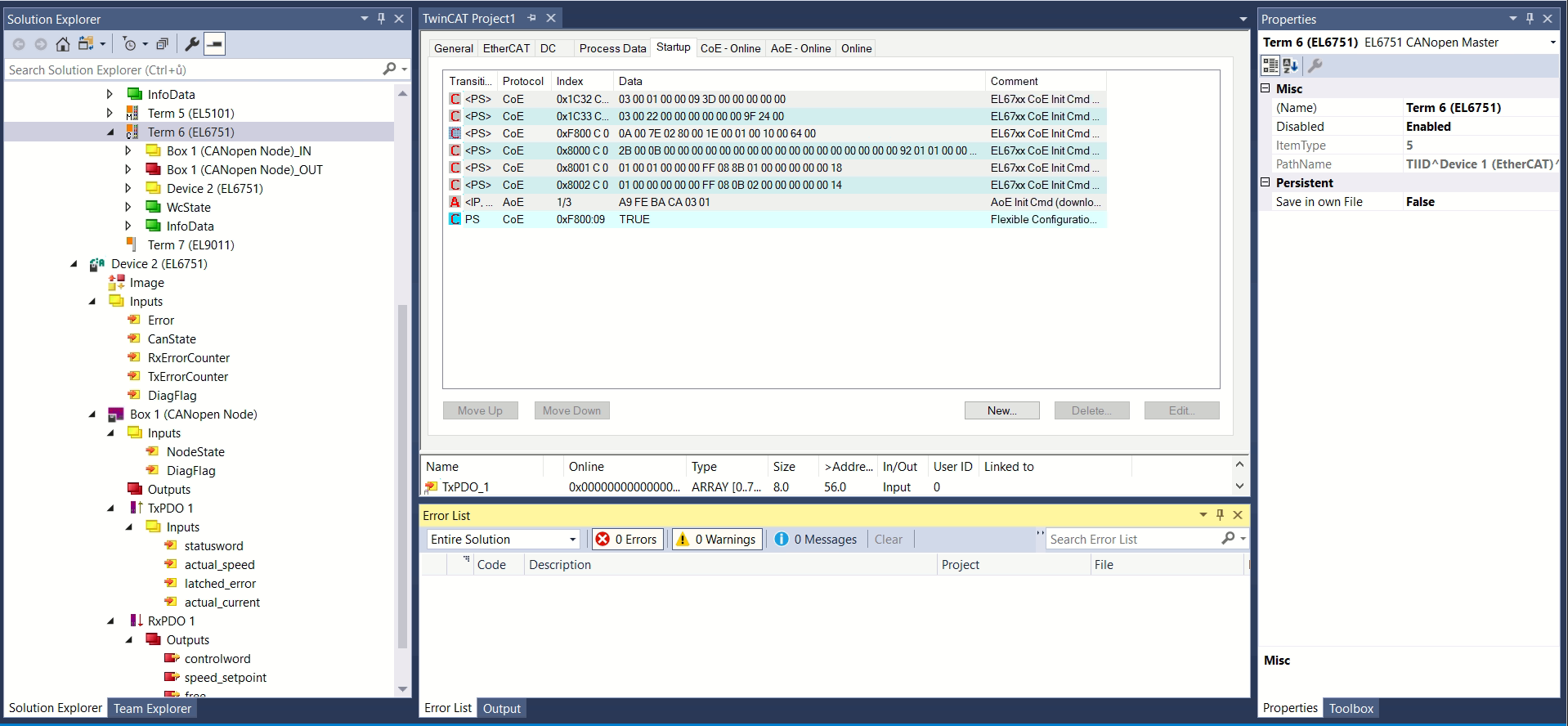Open the Process Data tab
1568x726 pixels.
pos(612,48)
